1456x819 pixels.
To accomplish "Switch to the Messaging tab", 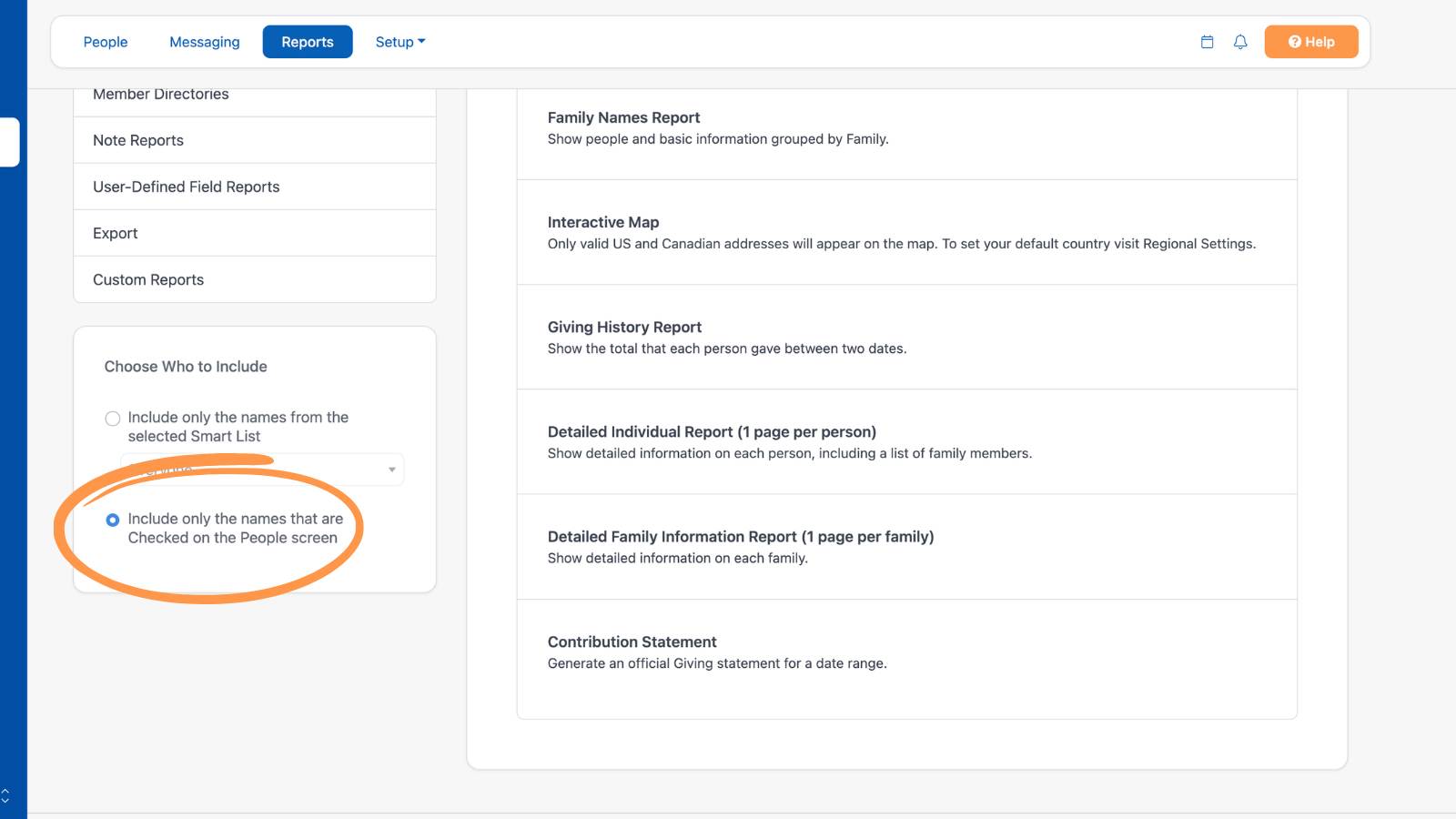I will [205, 42].
